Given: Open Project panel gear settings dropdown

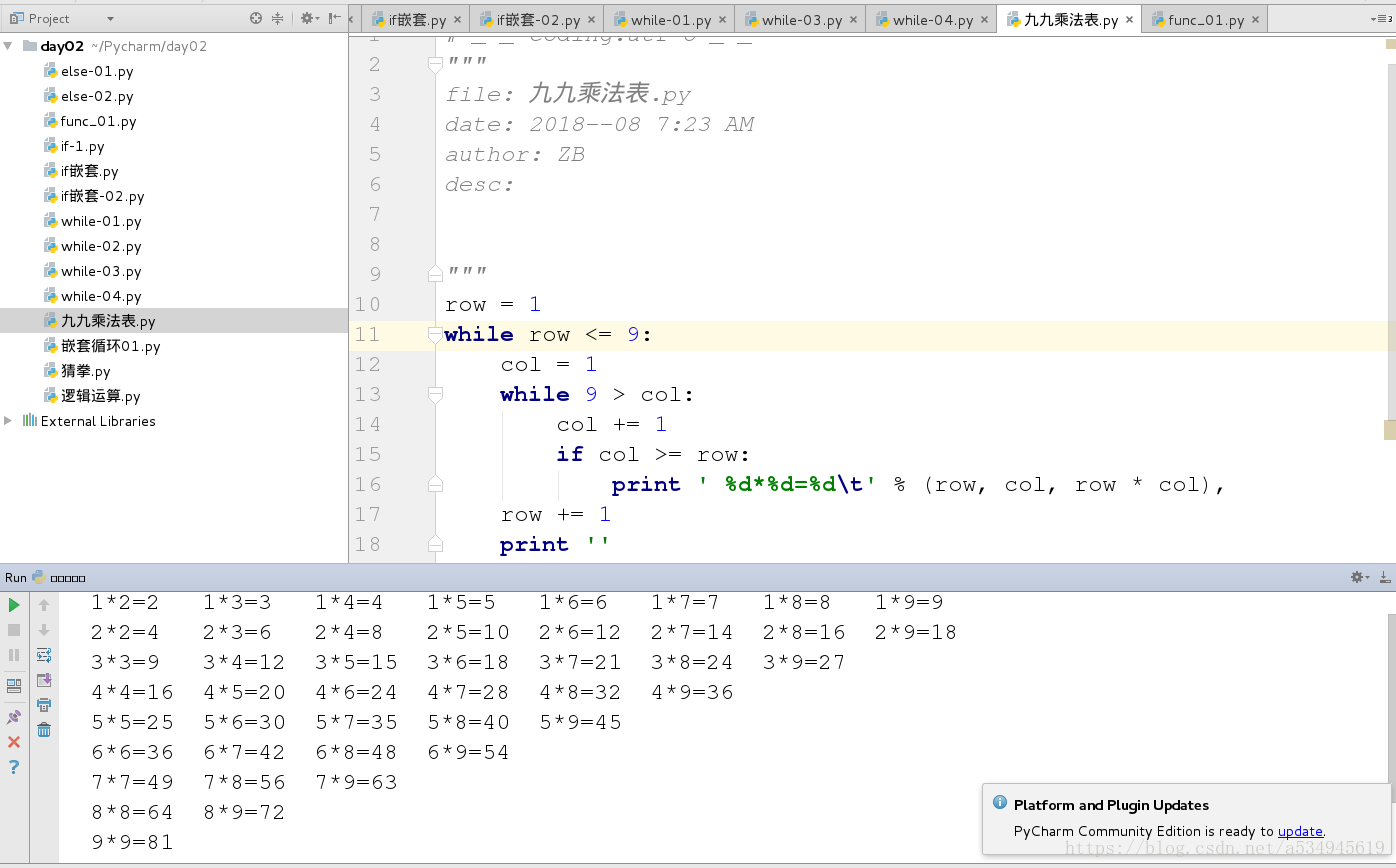Looking at the screenshot, I should click(x=309, y=18).
